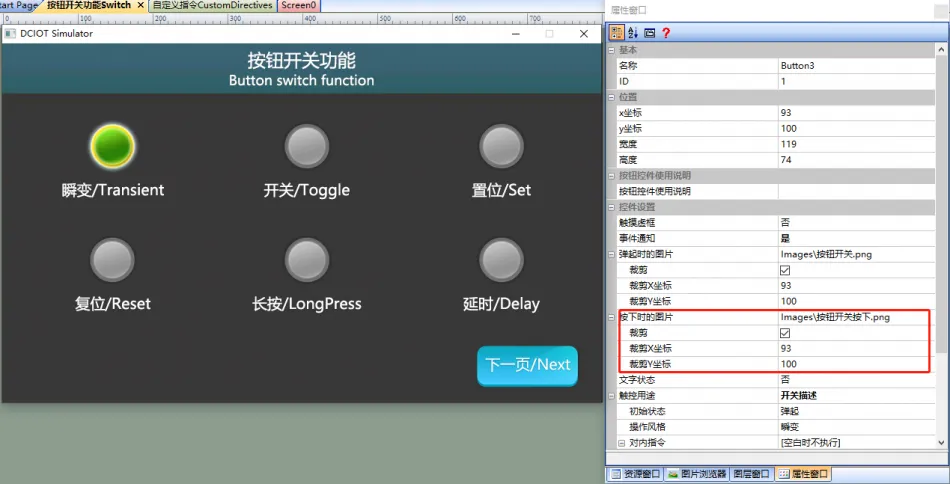Select the 开关描述 value of 触控用途

click(x=857, y=396)
